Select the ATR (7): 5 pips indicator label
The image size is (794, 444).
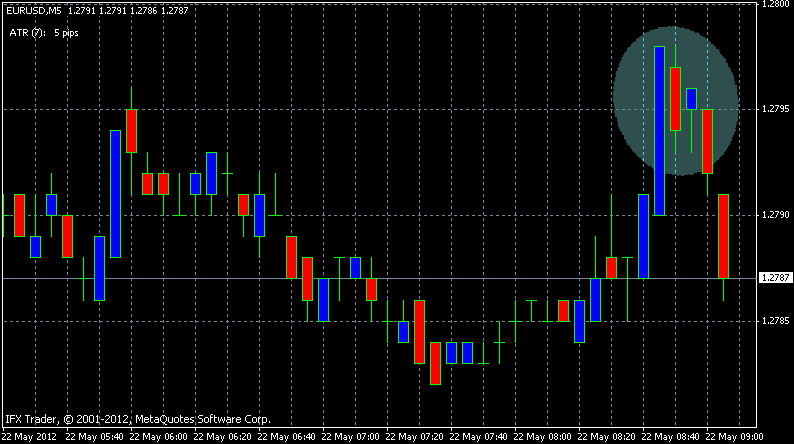[44, 33]
